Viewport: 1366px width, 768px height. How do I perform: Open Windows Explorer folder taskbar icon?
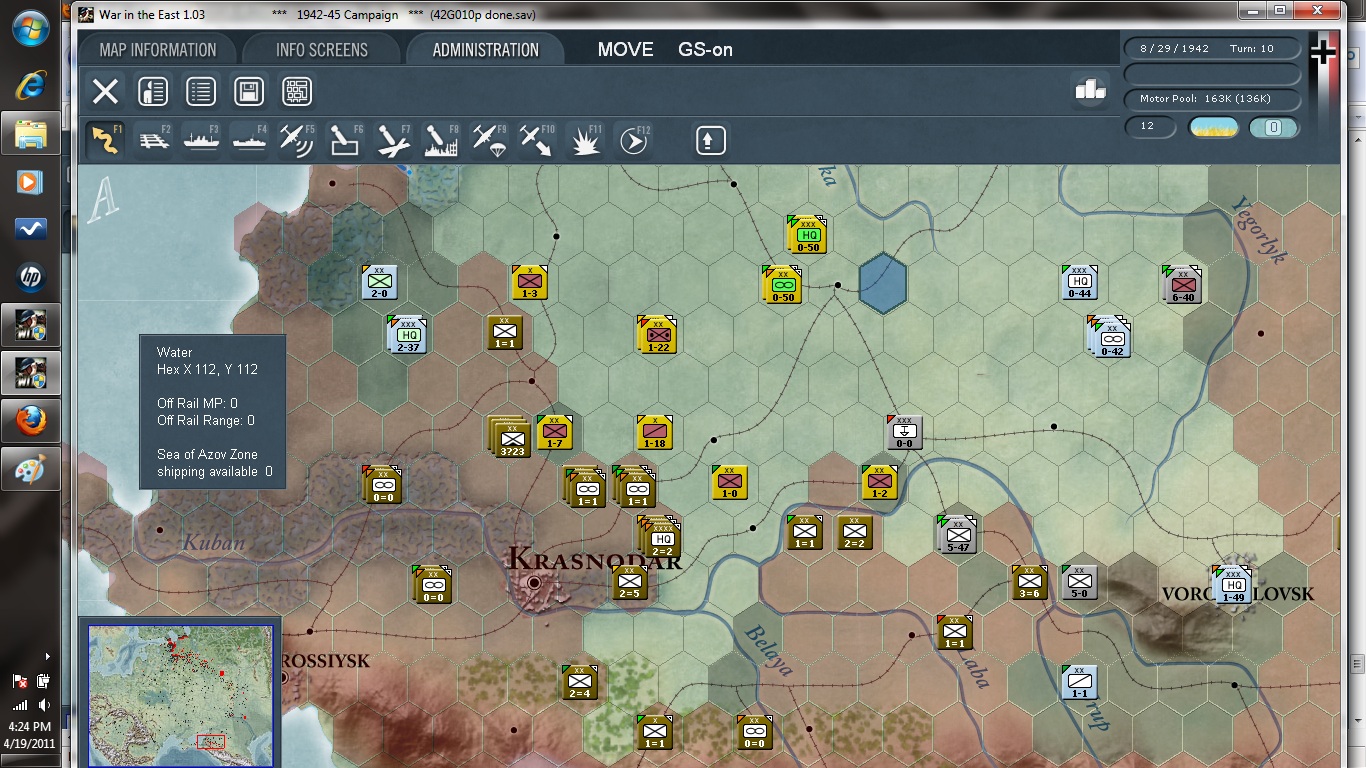(31, 133)
